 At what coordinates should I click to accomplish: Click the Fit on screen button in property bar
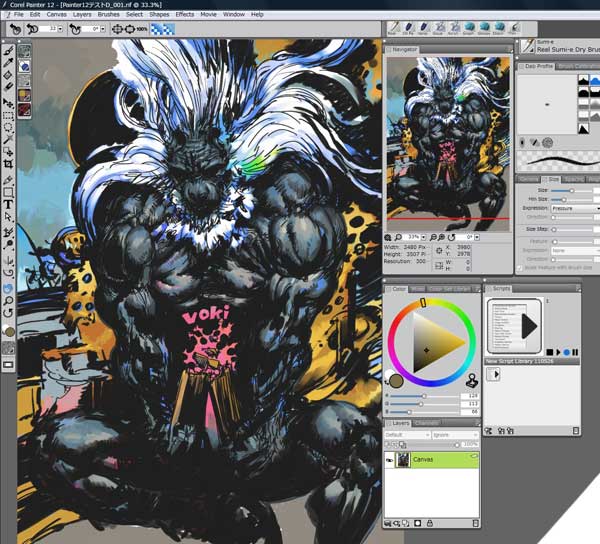[x=129, y=29]
